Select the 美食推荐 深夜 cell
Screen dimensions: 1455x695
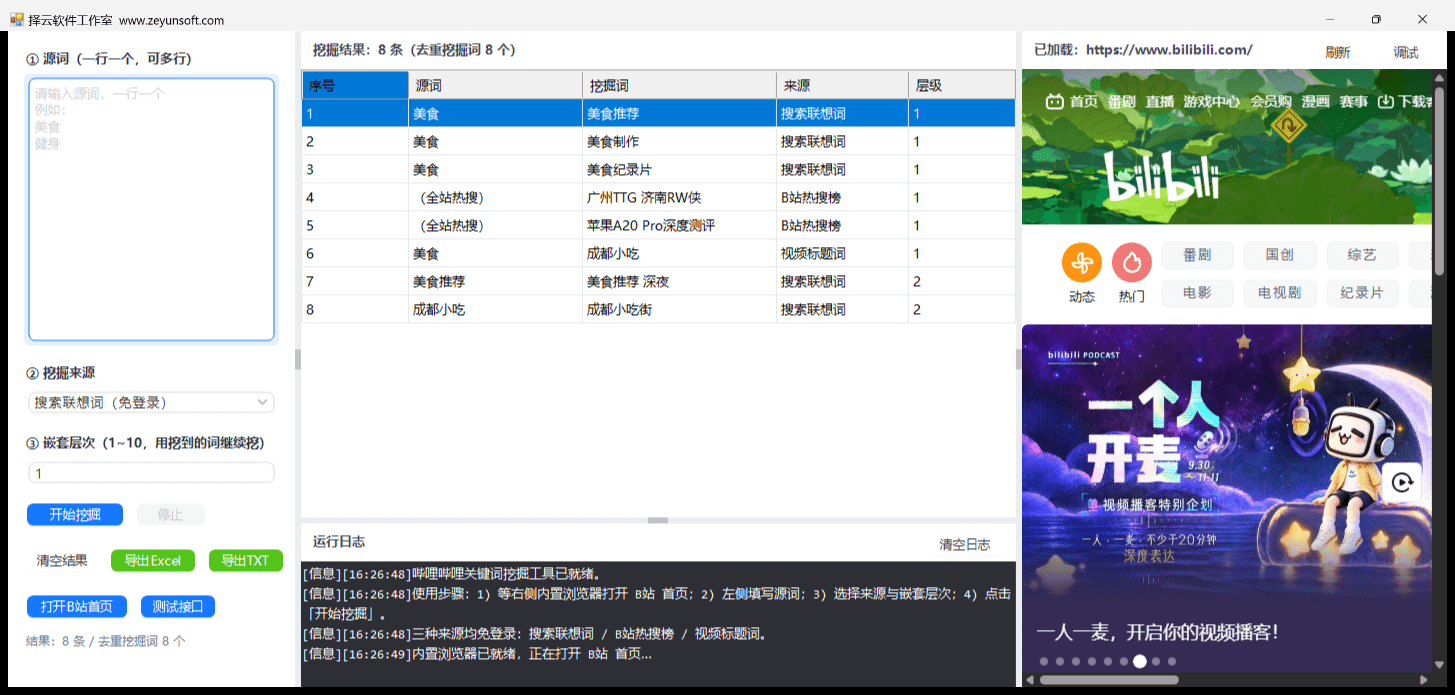point(679,281)
